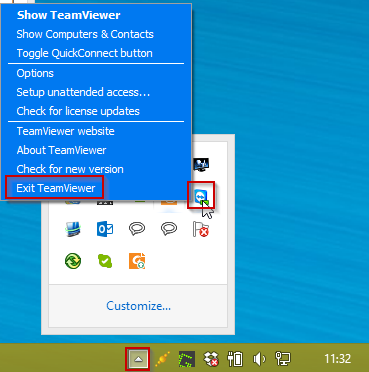This screenshot has height=372, width=369.
Task: Click the Dropbox icon with red error badge
Action: coord(211,359)
